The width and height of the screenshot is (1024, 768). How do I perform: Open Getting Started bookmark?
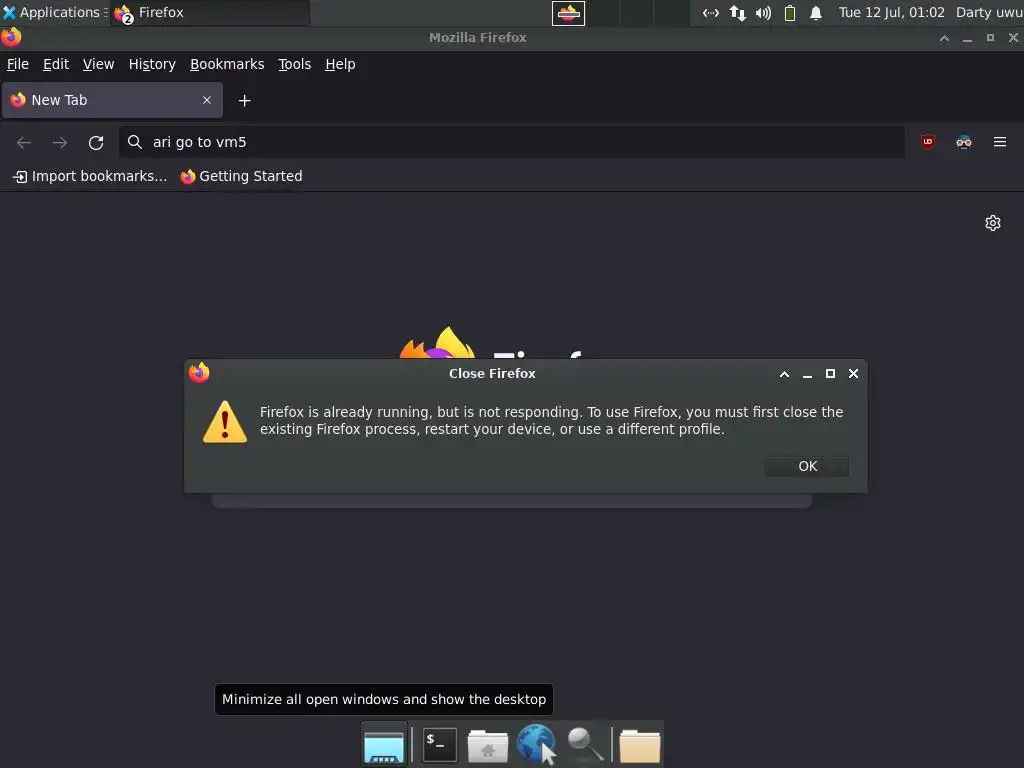241,176
